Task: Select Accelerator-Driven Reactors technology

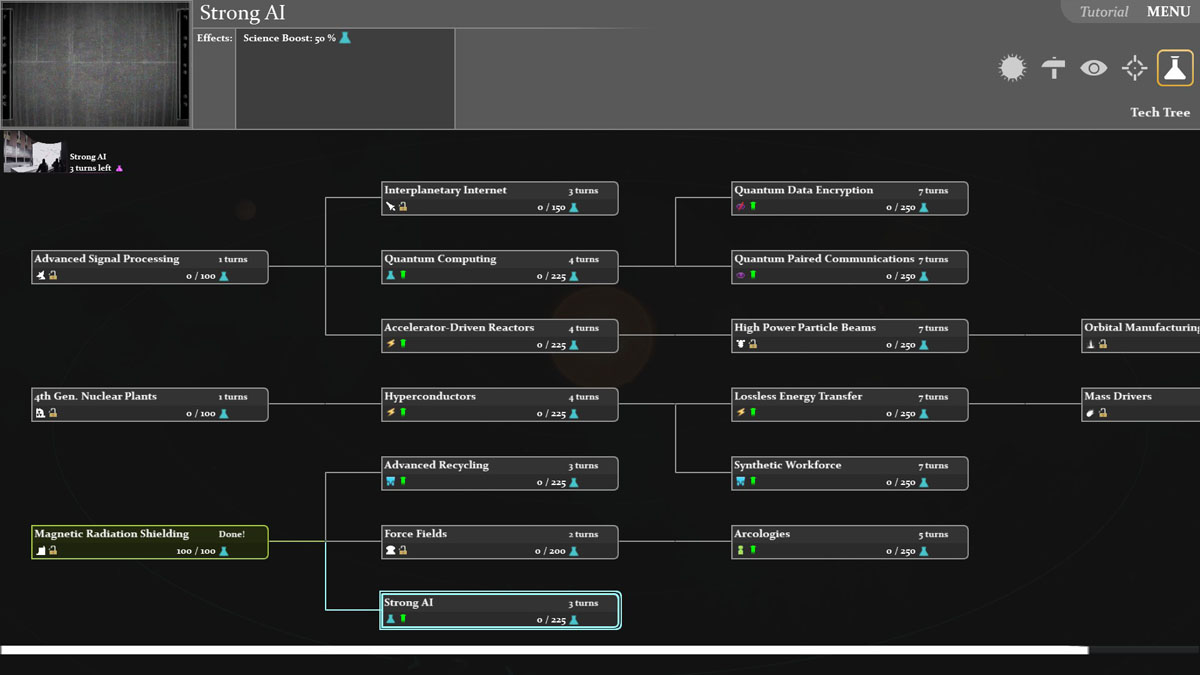Action: tap(500, 336)
